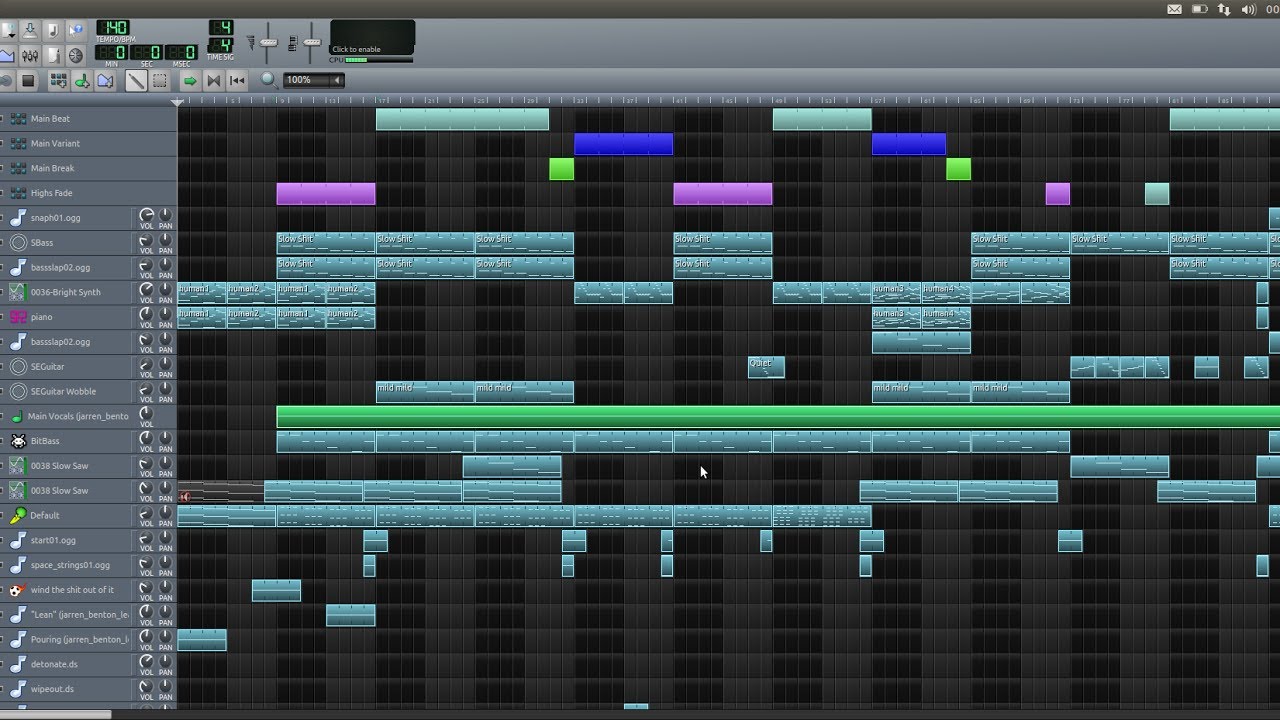Image resolution: width=1280 pixels, height=720 pixels.
Task: Toggle the loop points button
Action: [213, 81]
